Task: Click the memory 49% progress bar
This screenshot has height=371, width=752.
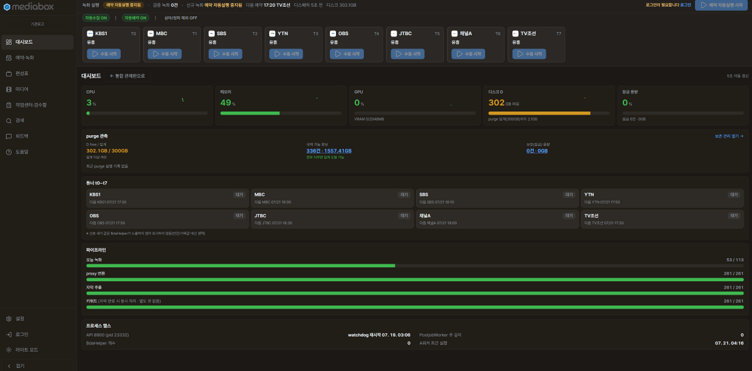Action: [x=281, y=113]
